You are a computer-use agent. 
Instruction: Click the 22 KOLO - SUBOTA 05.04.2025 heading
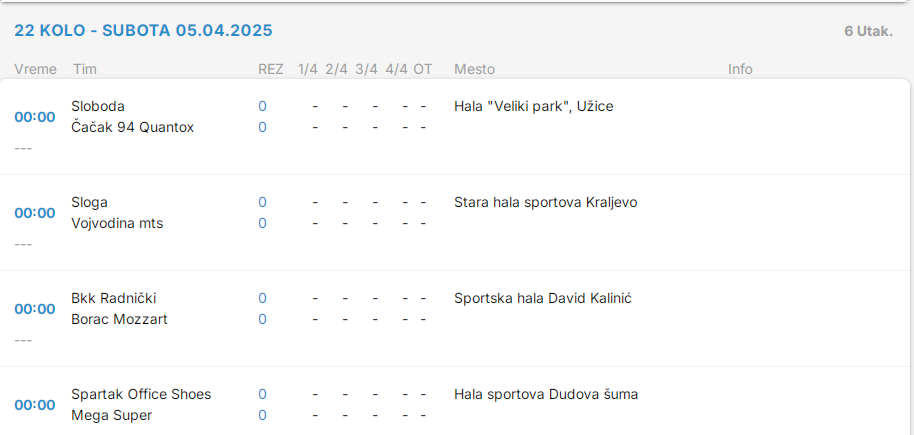coord(143,30)
